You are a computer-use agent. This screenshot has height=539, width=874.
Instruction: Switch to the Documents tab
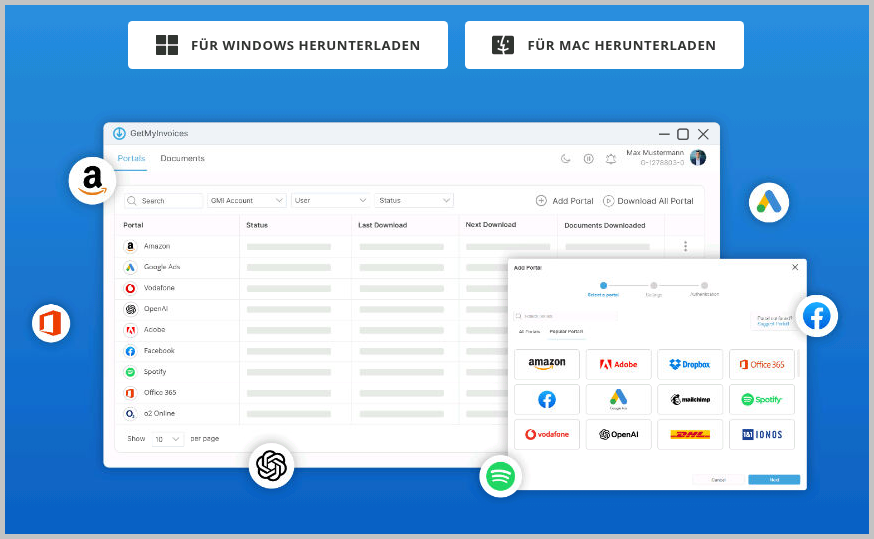[182, 158]
